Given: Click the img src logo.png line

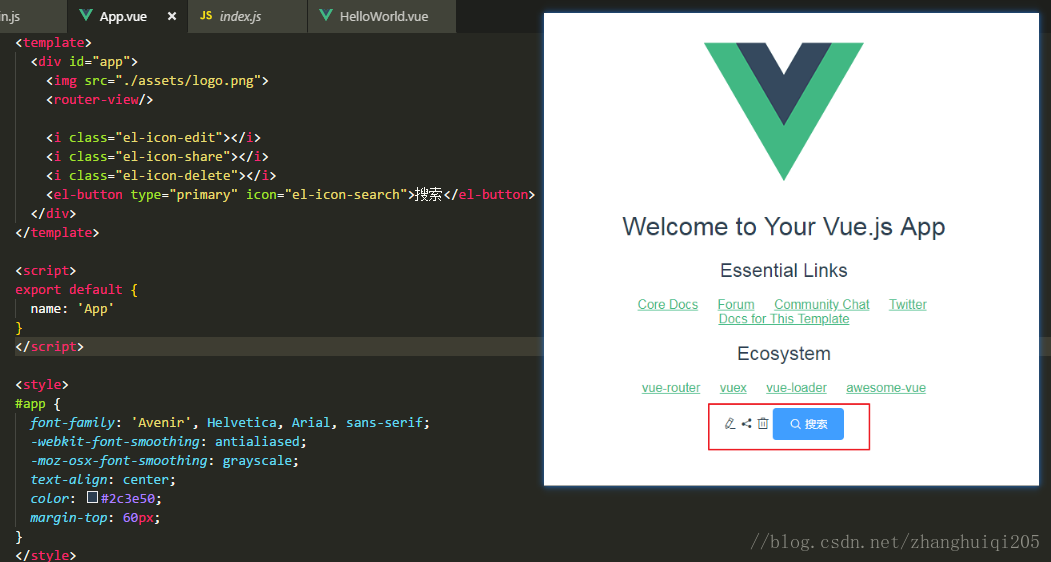Looking at the screenshot, I should tap(158, 80).
